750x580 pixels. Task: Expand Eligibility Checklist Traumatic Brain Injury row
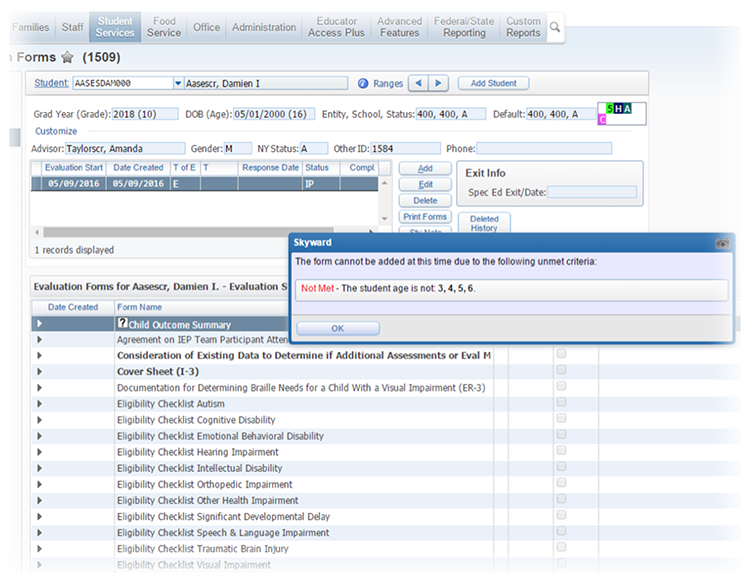(39, 548)
